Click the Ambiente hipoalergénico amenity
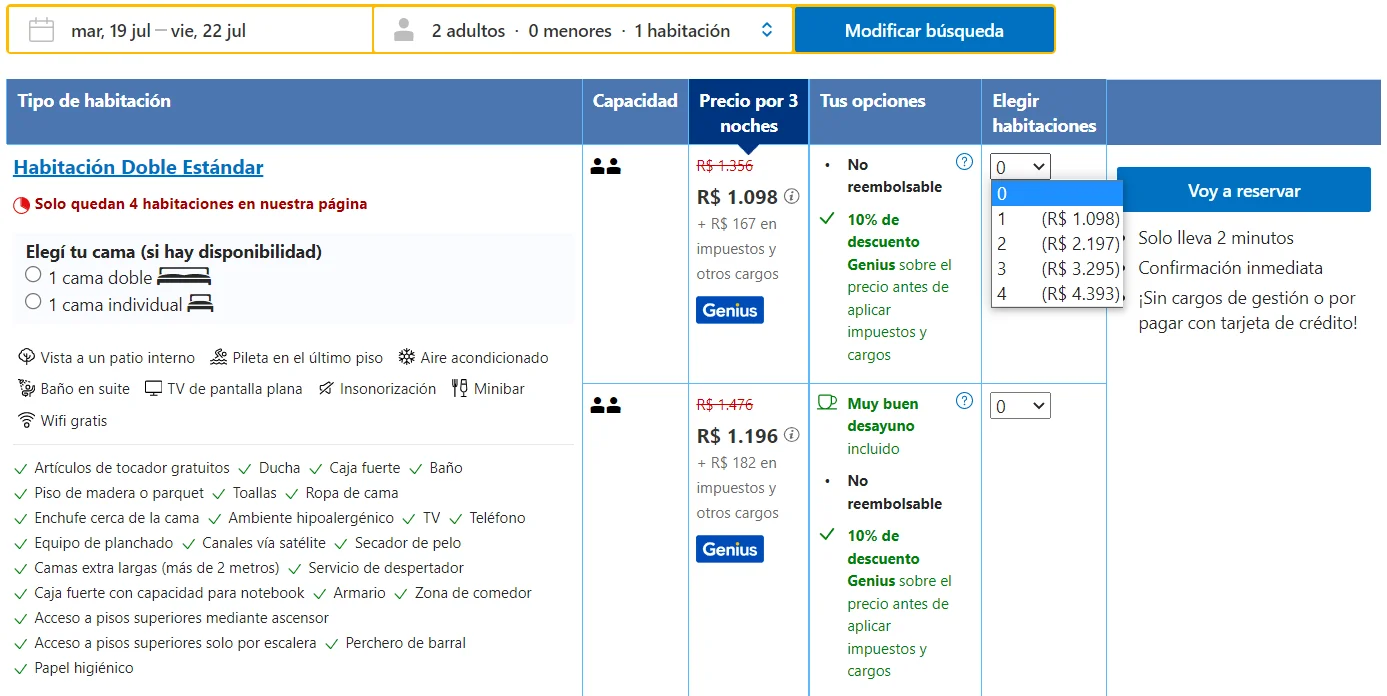The image size is (1387, 696). pyautogui.click(x=311, y=518)
